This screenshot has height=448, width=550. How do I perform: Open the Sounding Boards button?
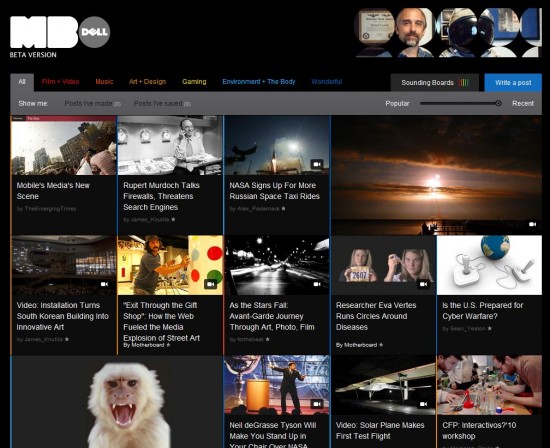click(x=435, y=83)
